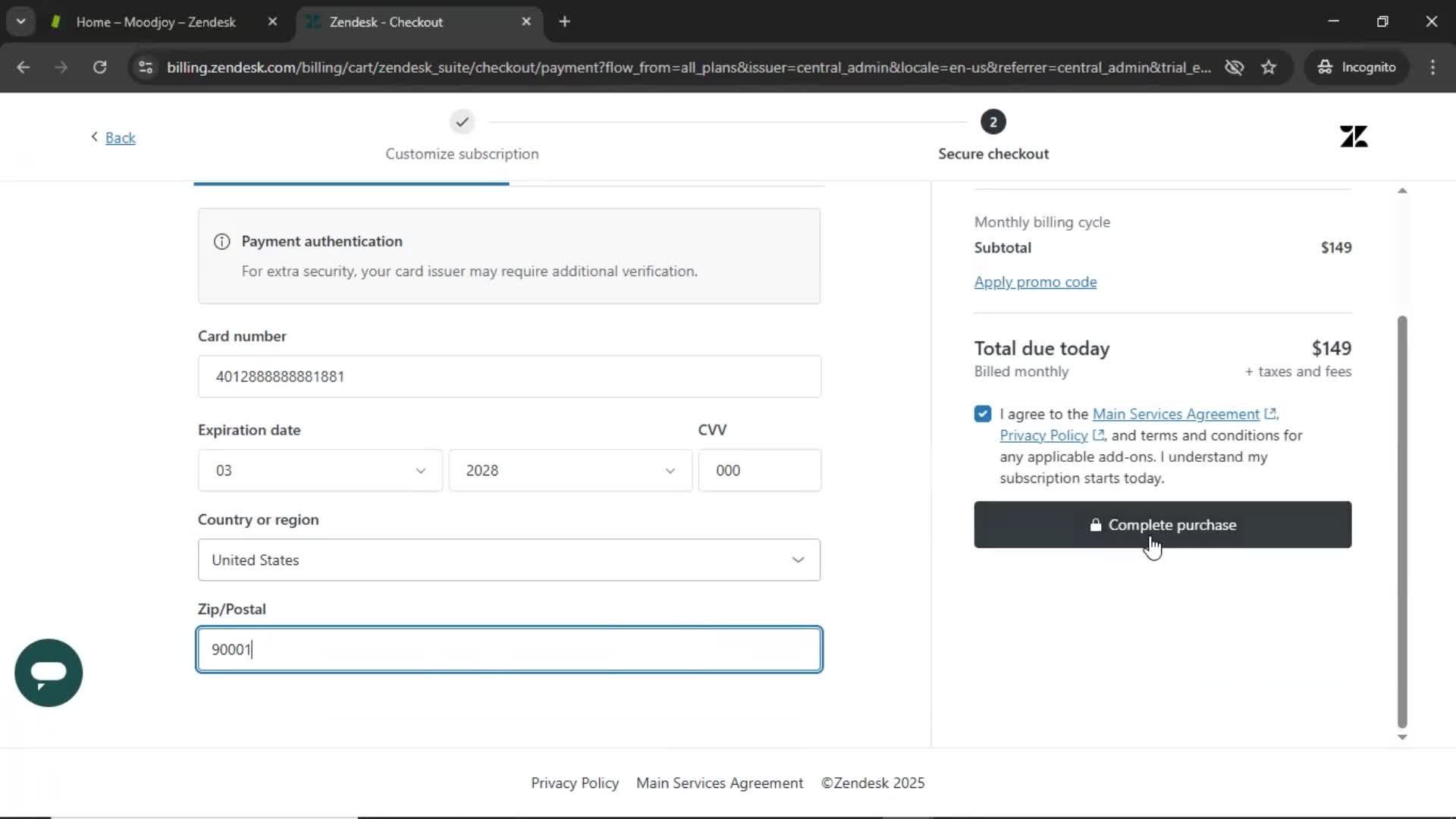Open the expiration year dropdown showing 2028
Screen dimensions: 1456x819
pyautogui.click(x=570, y=470)
